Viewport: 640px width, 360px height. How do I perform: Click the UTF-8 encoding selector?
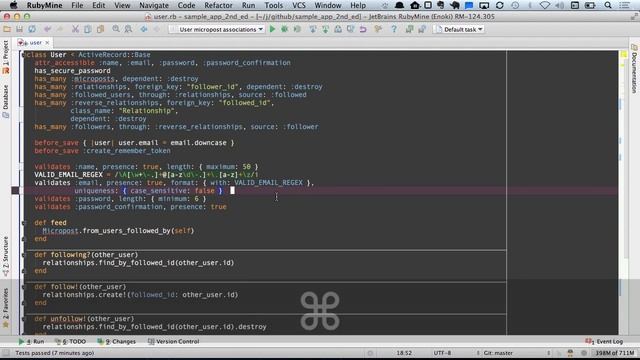[x=442, y=353]
